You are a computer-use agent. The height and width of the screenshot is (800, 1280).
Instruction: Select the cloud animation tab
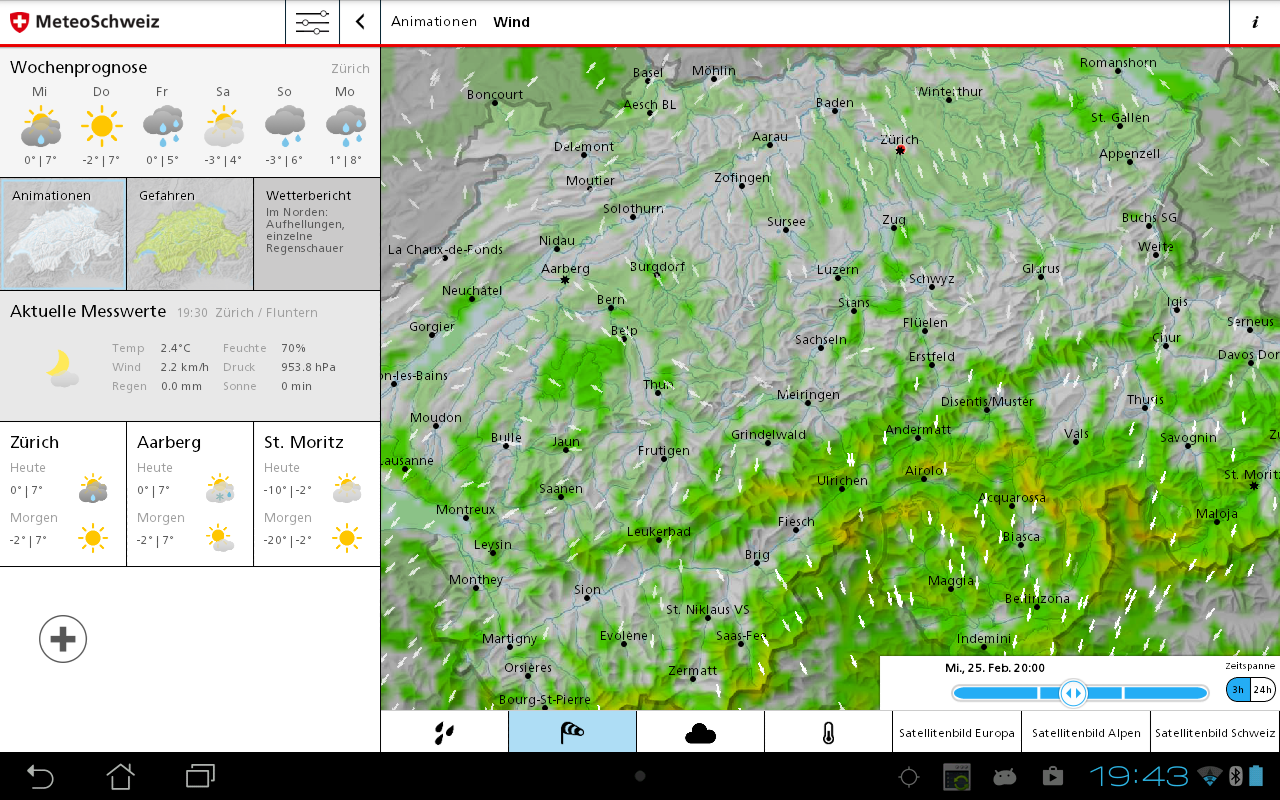(701, 733)
